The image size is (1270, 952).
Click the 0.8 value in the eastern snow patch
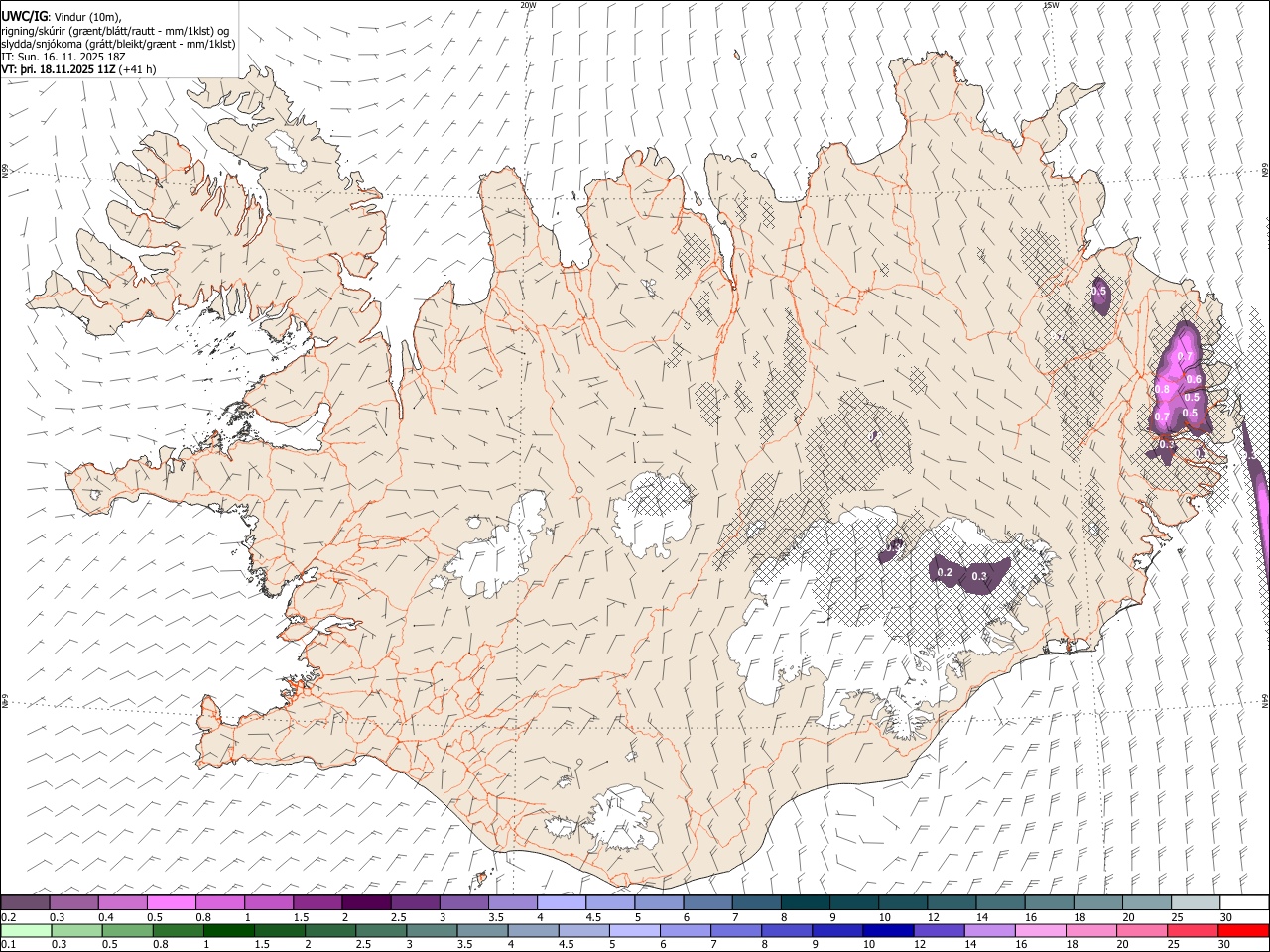[1163, 389]
